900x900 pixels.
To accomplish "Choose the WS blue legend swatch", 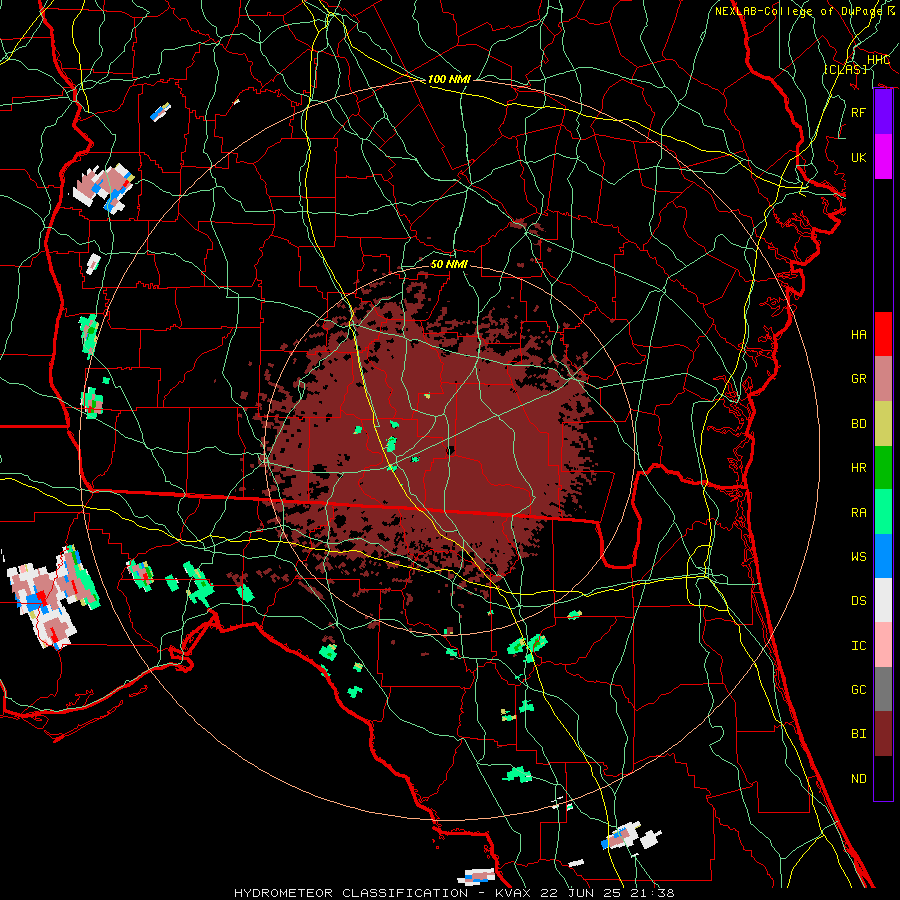I will pos(883,556).
